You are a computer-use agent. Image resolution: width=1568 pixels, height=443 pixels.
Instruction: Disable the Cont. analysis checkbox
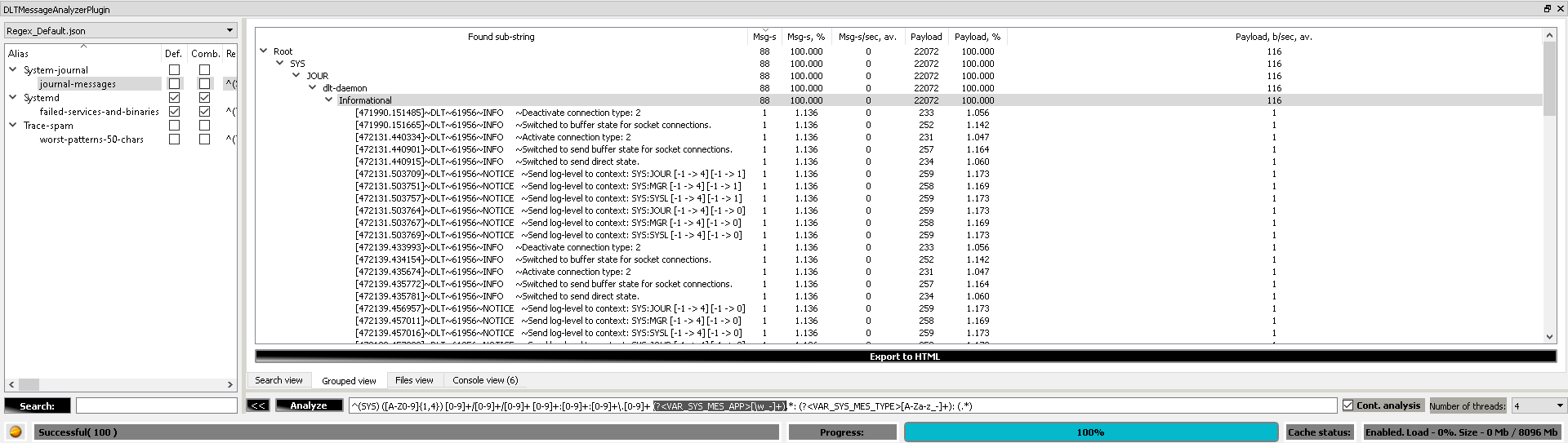pyautogui.click(x=1348, y=405)
